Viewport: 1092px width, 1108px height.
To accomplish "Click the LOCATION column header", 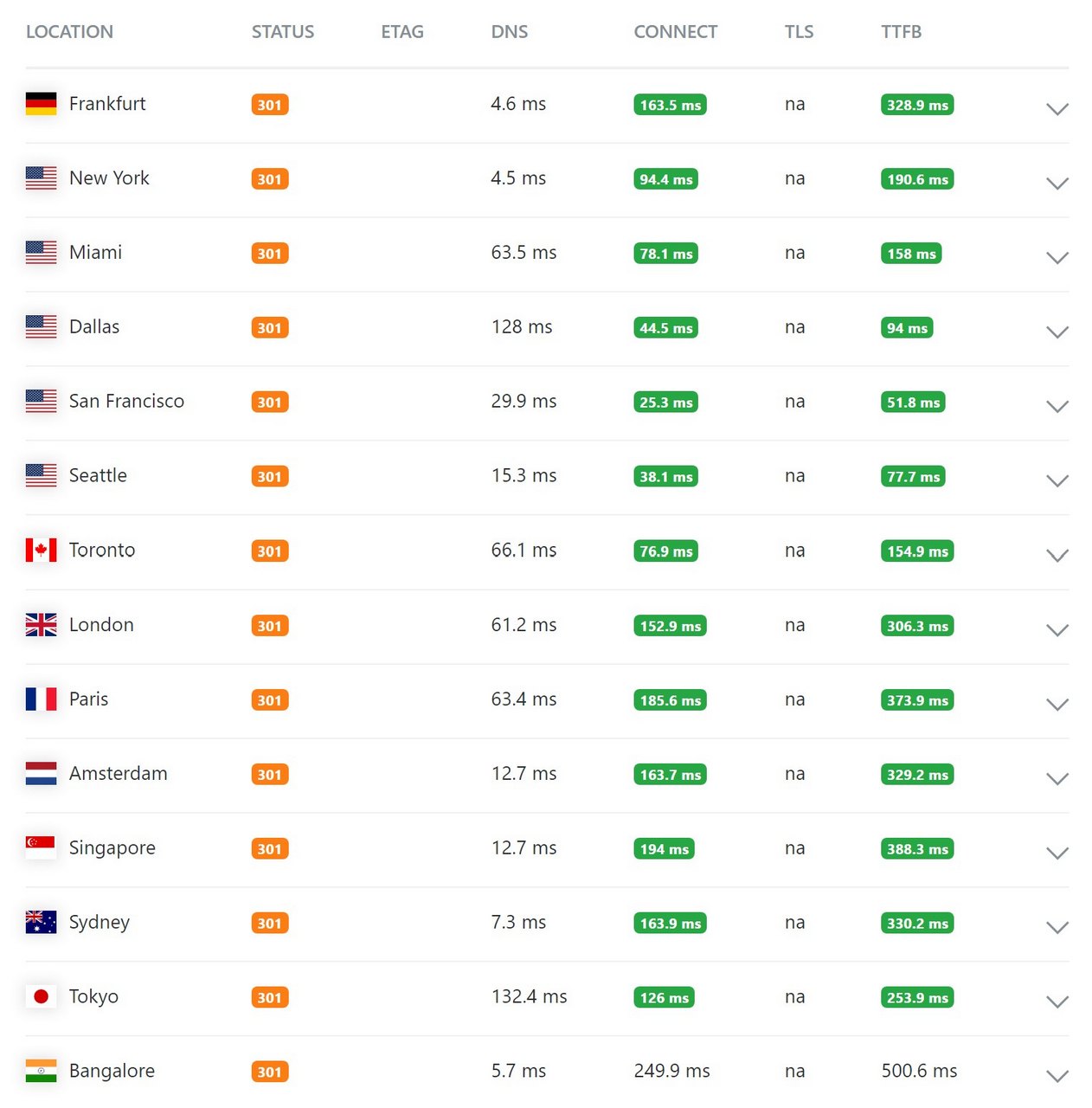I will (x=69, y=32).
